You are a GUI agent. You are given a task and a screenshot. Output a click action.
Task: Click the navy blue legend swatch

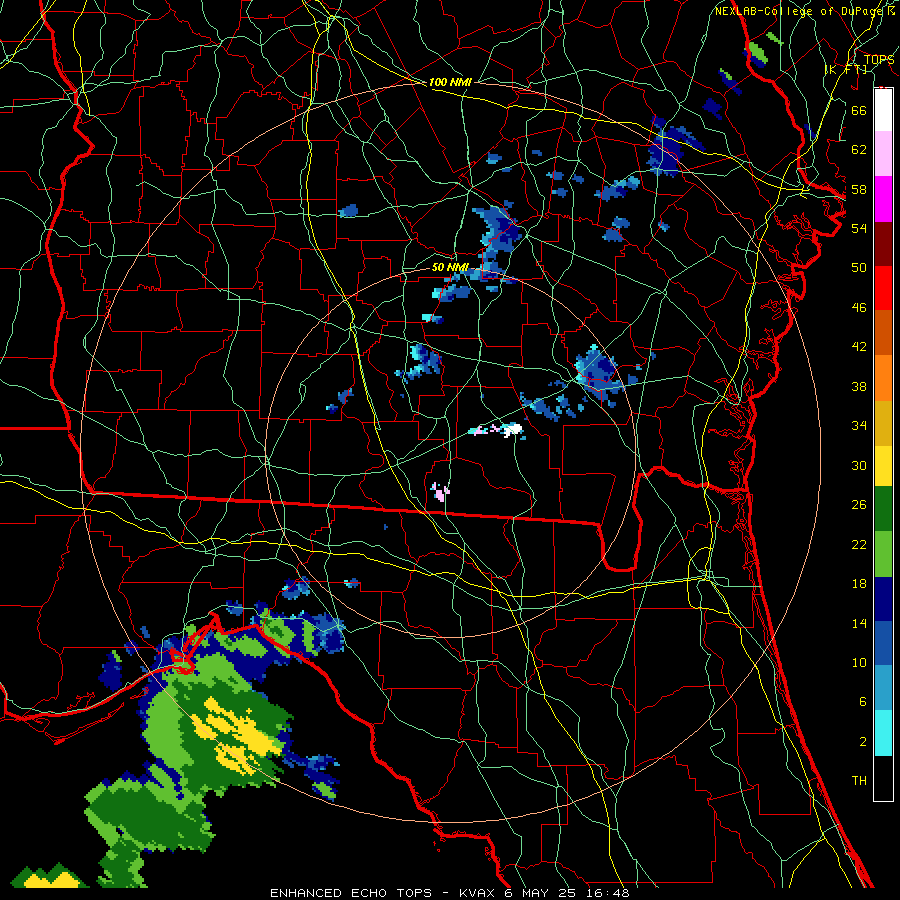tap(883, 599)
